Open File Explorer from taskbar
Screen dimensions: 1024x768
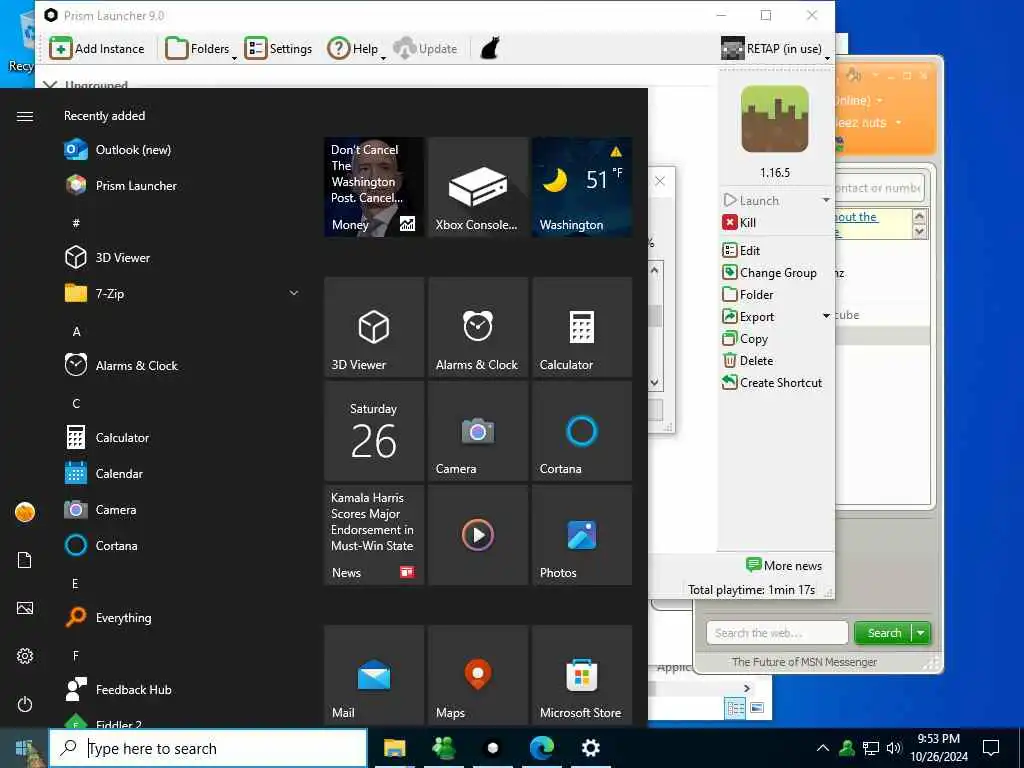pos(394,748)
